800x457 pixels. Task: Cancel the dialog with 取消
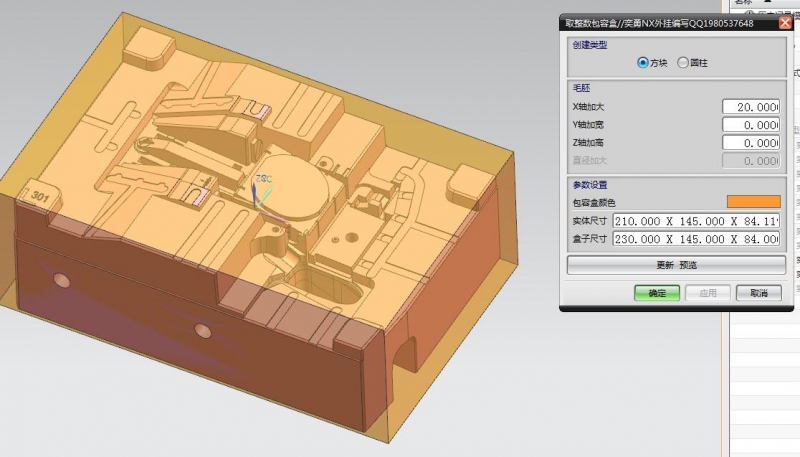coord(758,293)
